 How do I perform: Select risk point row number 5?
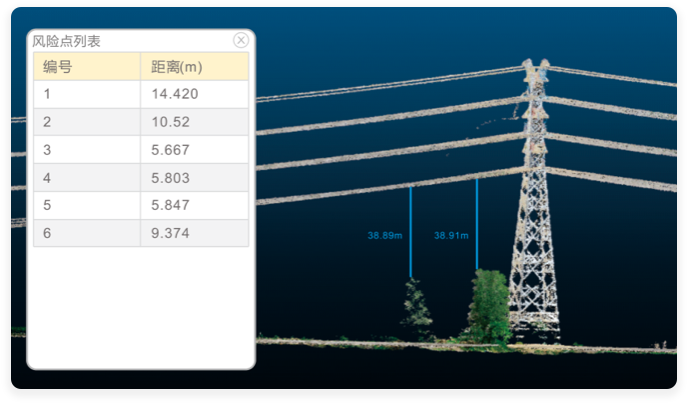click(47, 205)
